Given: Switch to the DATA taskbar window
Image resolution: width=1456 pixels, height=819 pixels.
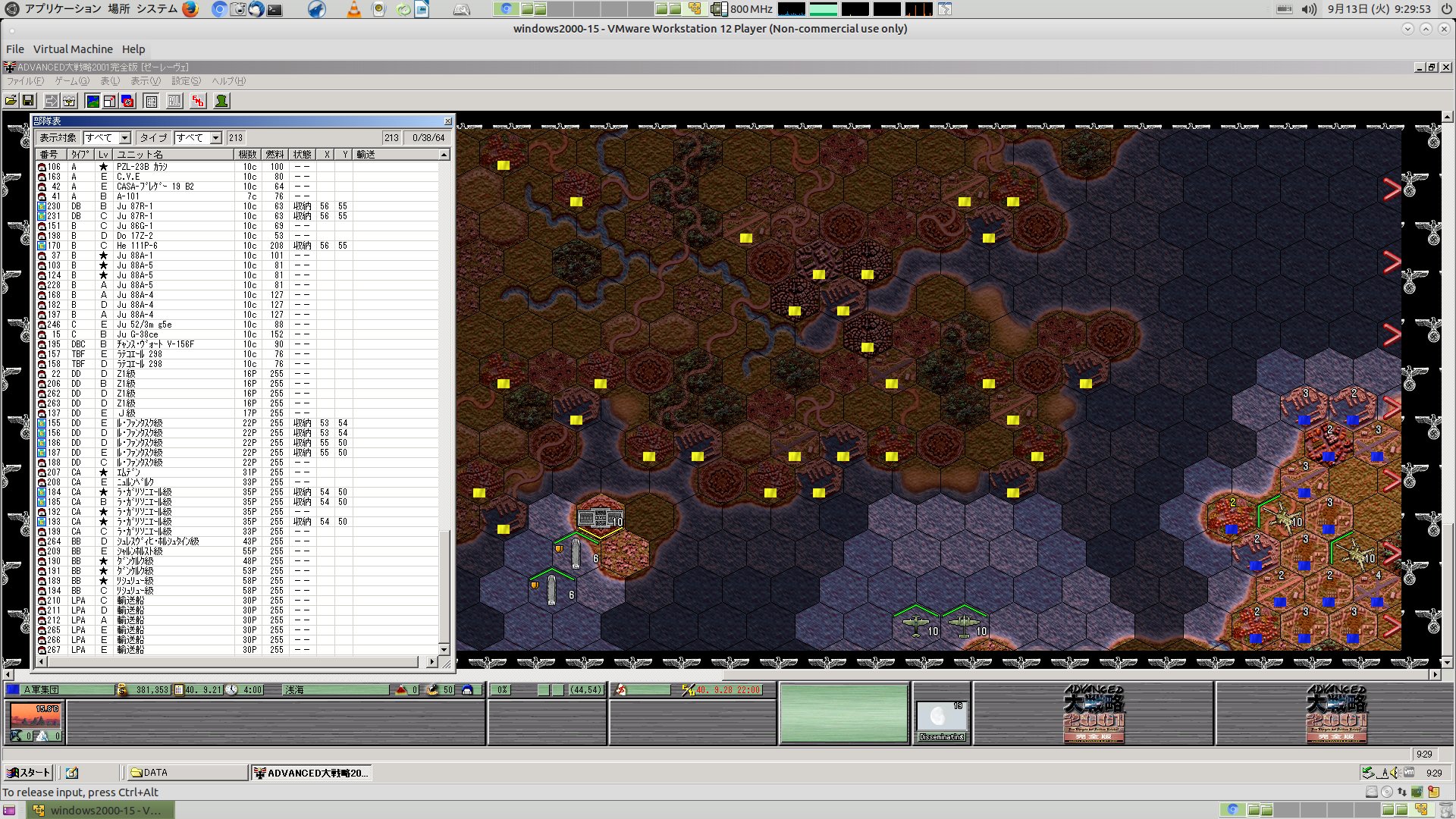Looking at the screenshot, I should (187, 773).
